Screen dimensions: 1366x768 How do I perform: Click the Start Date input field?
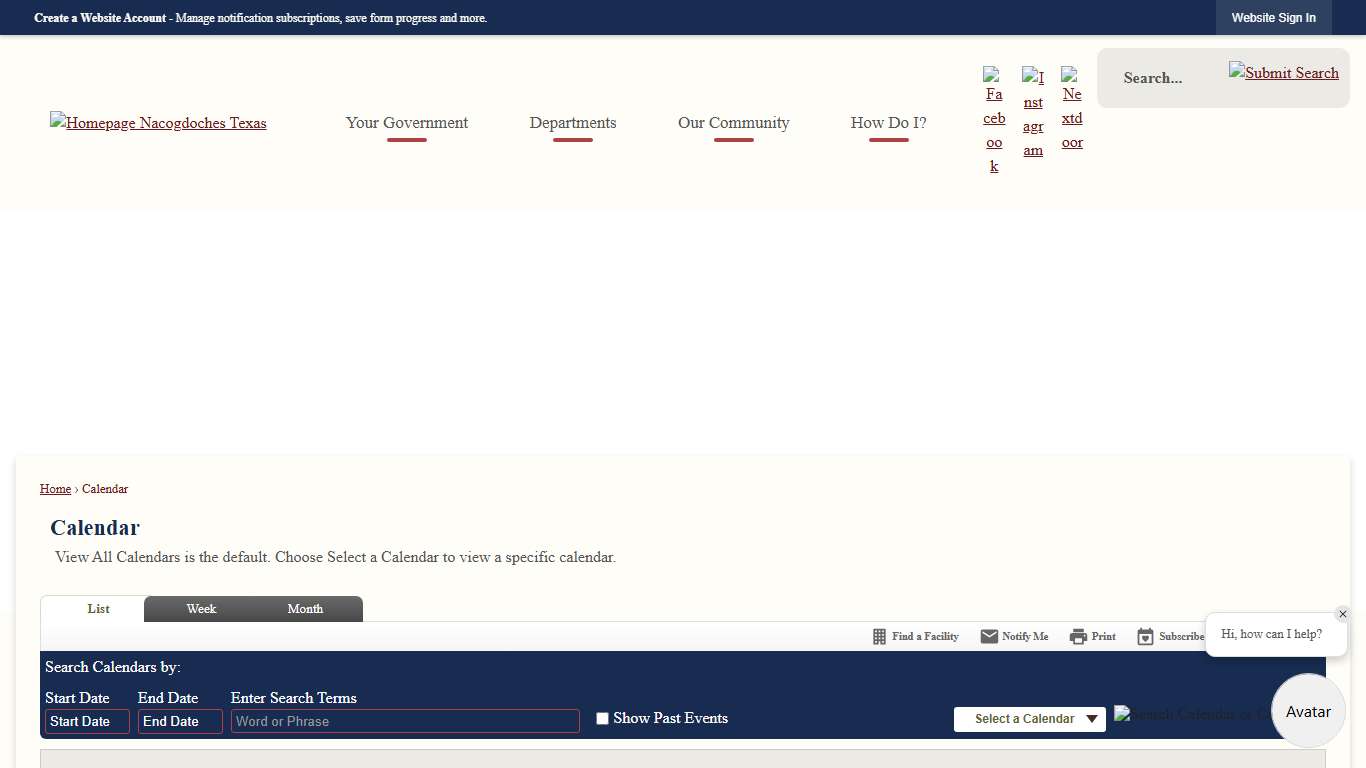pos(87,722)
